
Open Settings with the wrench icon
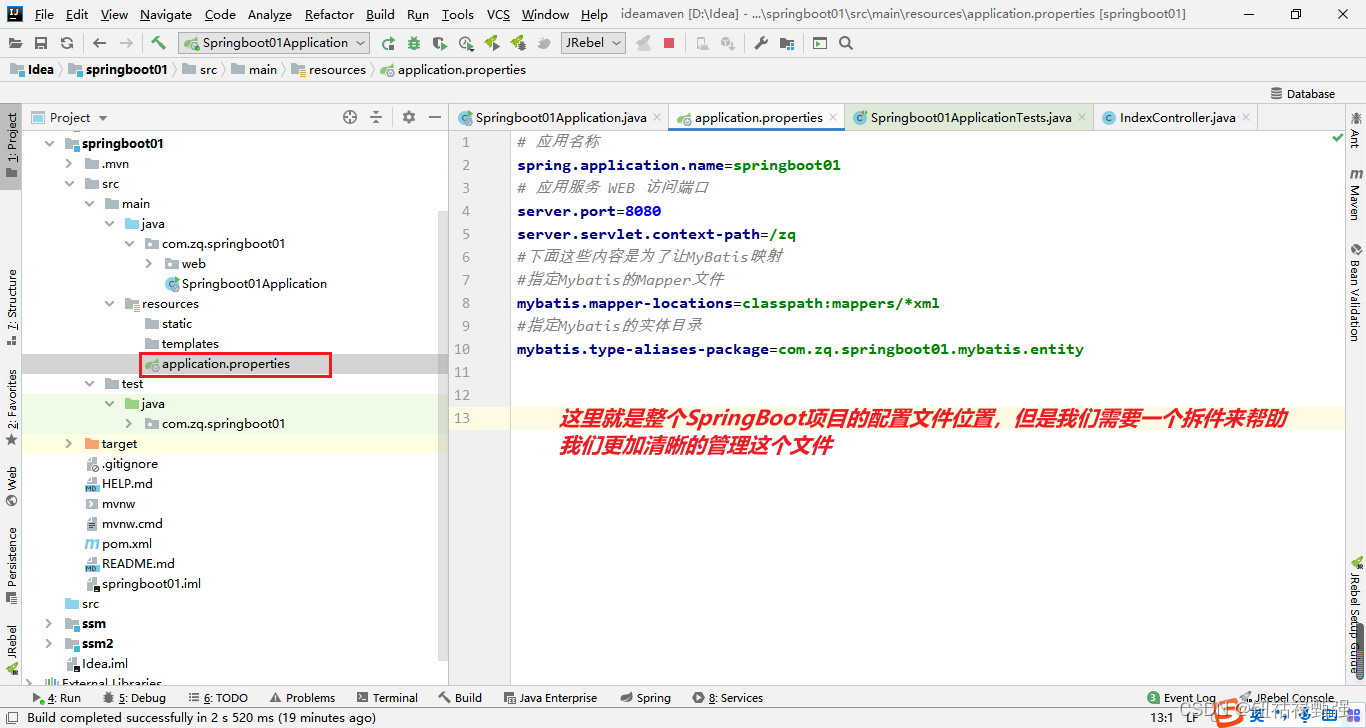click(x=761, y=43)
